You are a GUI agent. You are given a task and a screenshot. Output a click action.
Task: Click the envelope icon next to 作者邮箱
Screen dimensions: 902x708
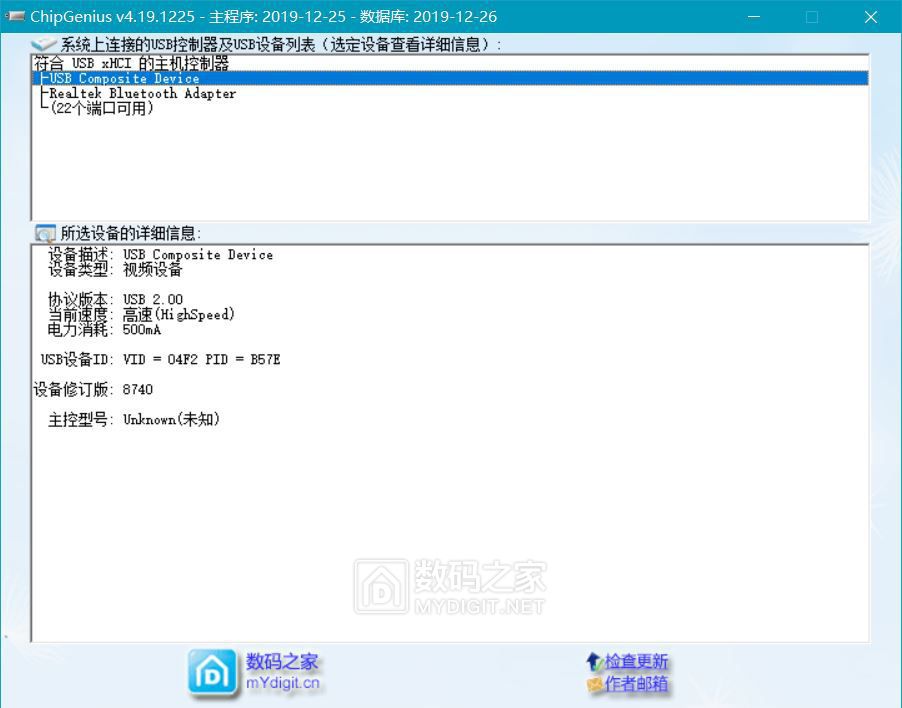coord(594,684)
